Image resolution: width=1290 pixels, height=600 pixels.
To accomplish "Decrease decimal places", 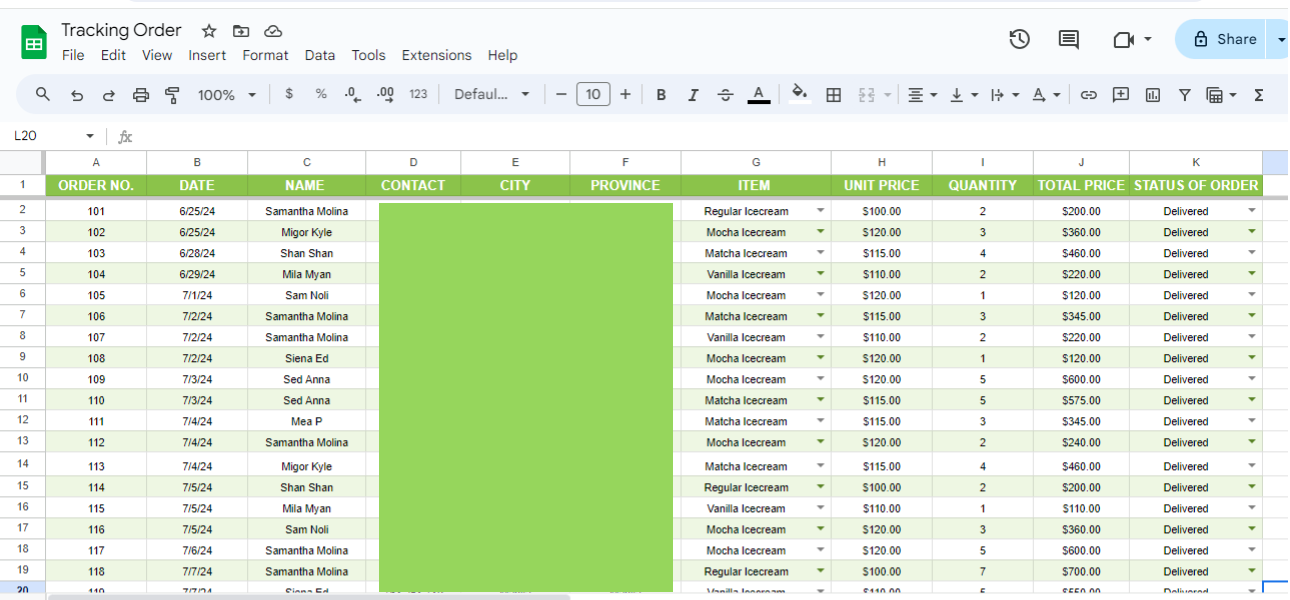I will [352, 94].
